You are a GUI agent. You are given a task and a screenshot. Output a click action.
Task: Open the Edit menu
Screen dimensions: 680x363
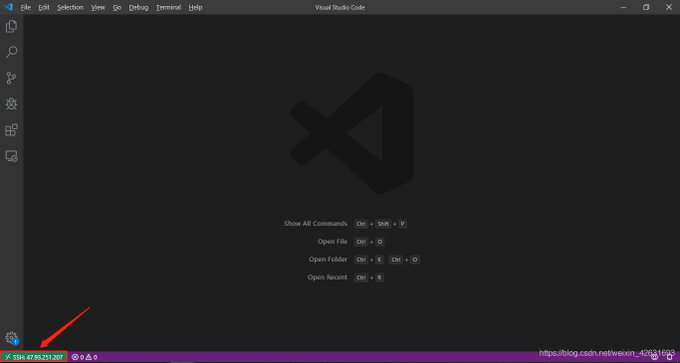[x=44, y=7]
